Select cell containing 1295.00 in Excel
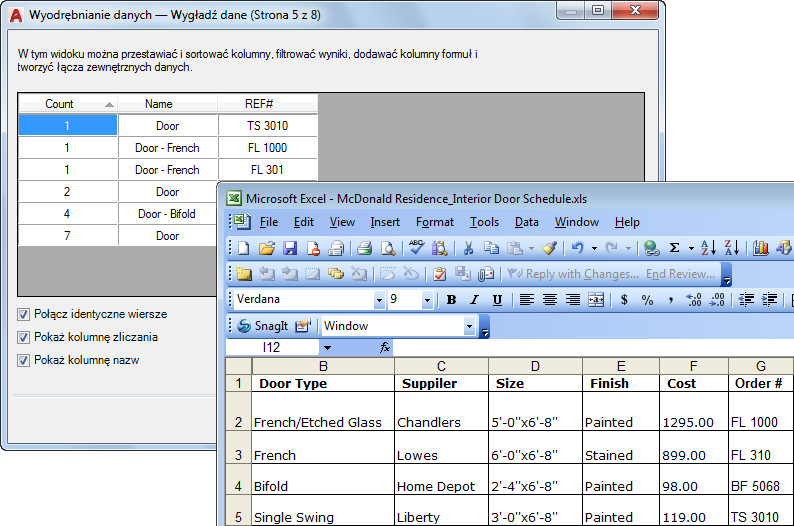The image size is (794, 526). pyautogui.click(x=693, y=412)
